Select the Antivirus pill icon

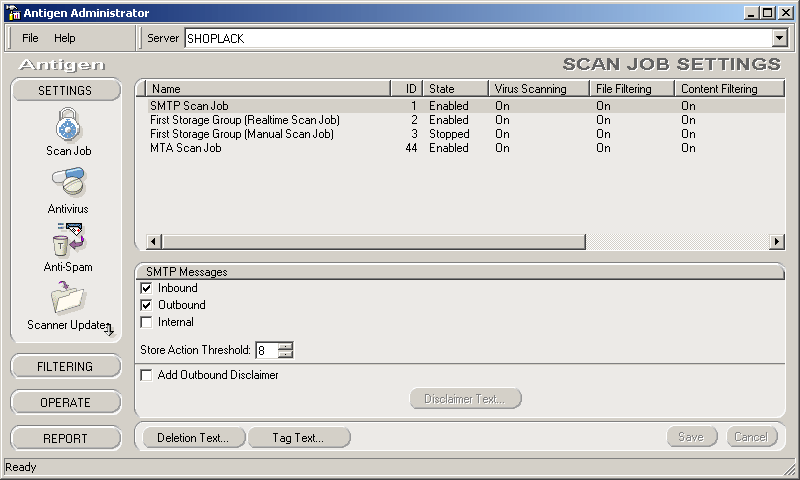coord(67,184)
